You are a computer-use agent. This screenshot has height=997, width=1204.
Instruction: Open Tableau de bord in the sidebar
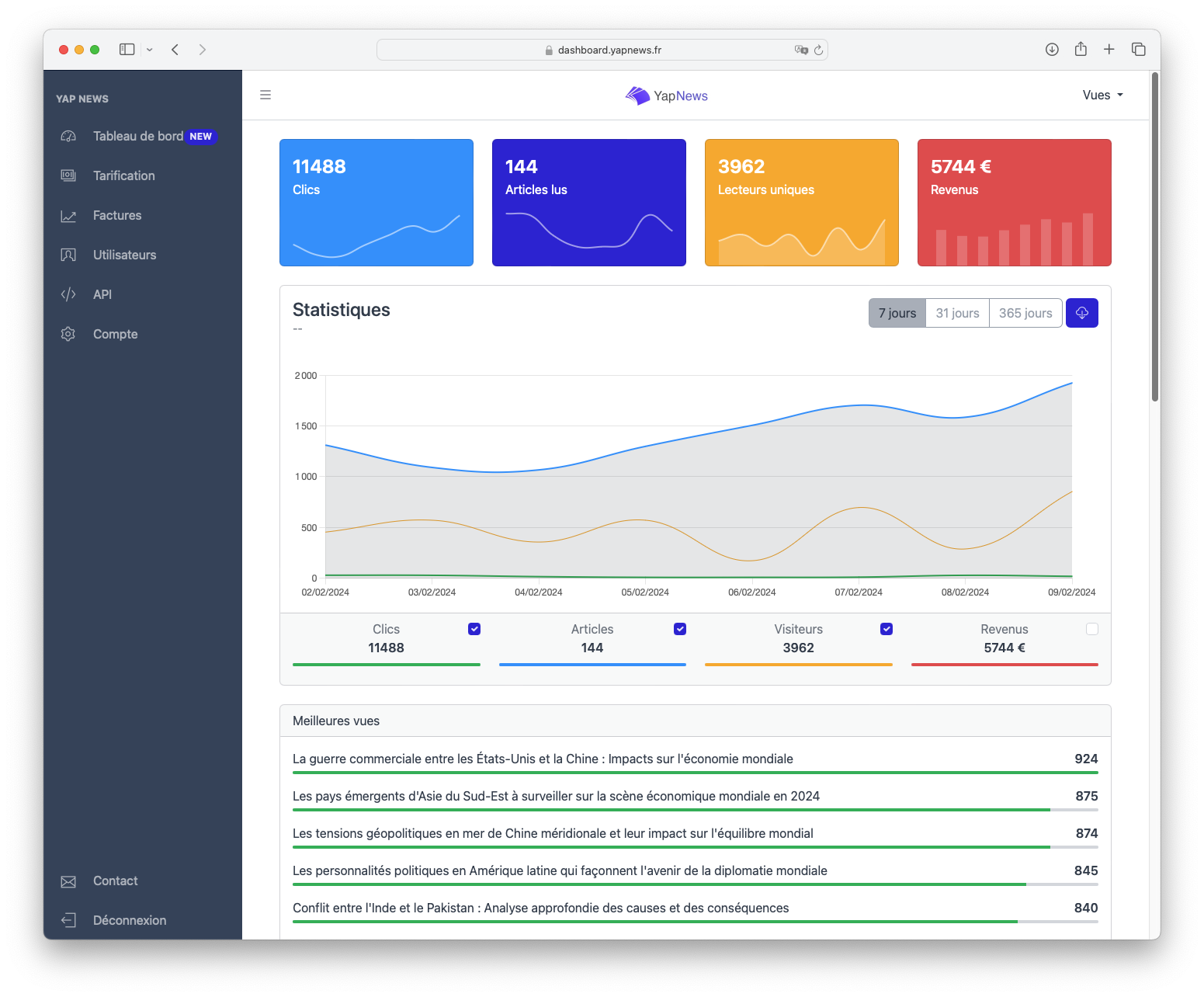pyautogui.click(x=138, y=136)
